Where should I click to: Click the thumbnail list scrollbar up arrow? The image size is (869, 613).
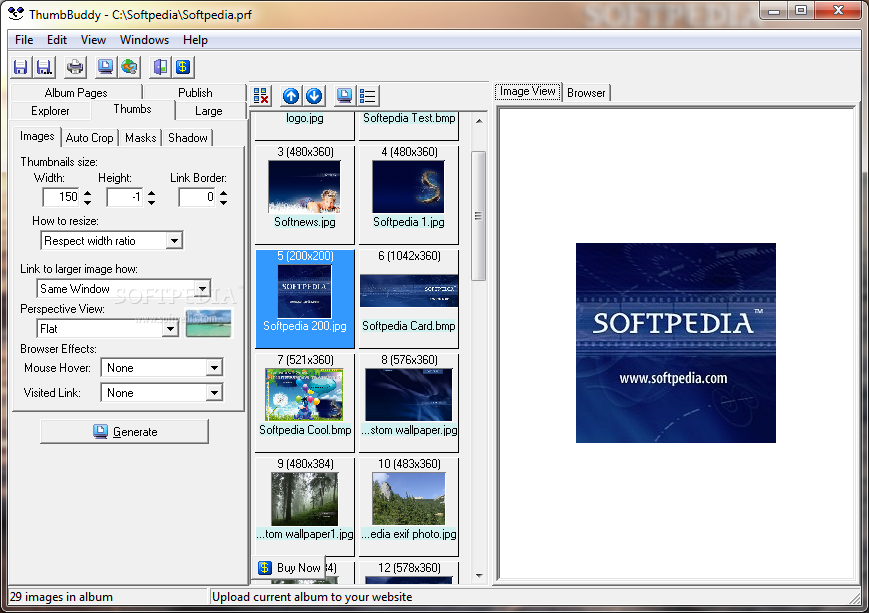[x=479, y=120]
